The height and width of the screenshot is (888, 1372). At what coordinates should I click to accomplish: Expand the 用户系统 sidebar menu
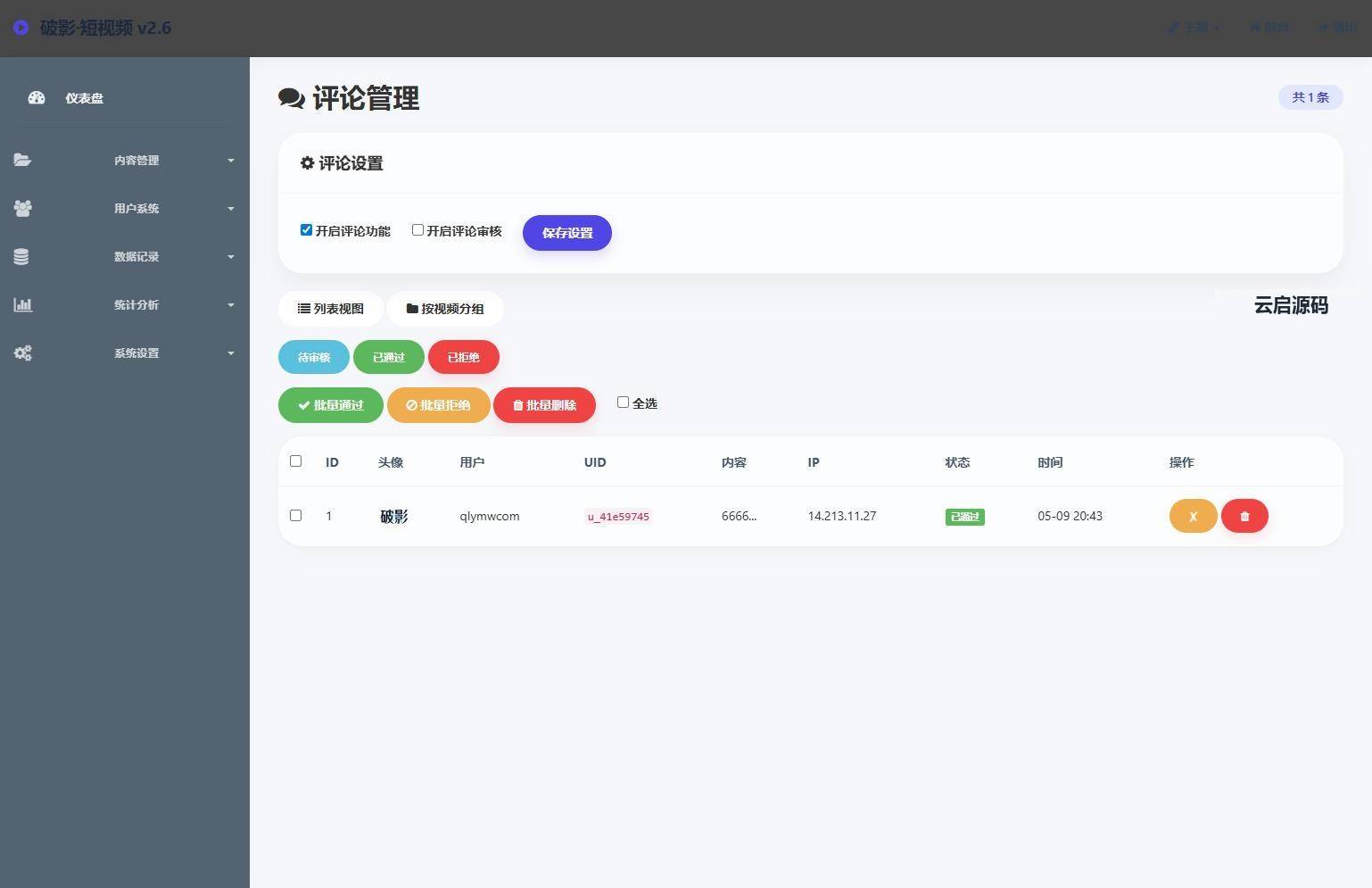(x=125, y=209)
